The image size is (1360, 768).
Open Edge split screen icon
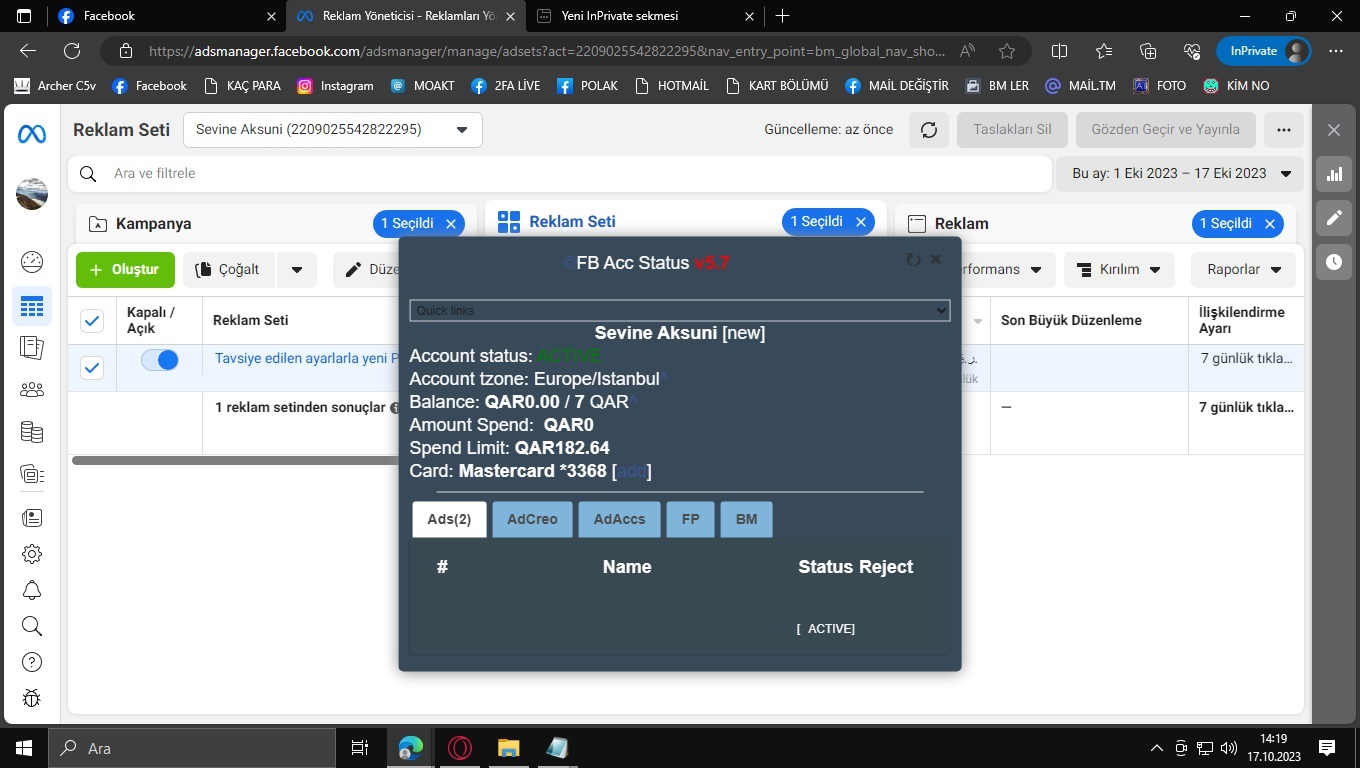[x=1060, y=51]
